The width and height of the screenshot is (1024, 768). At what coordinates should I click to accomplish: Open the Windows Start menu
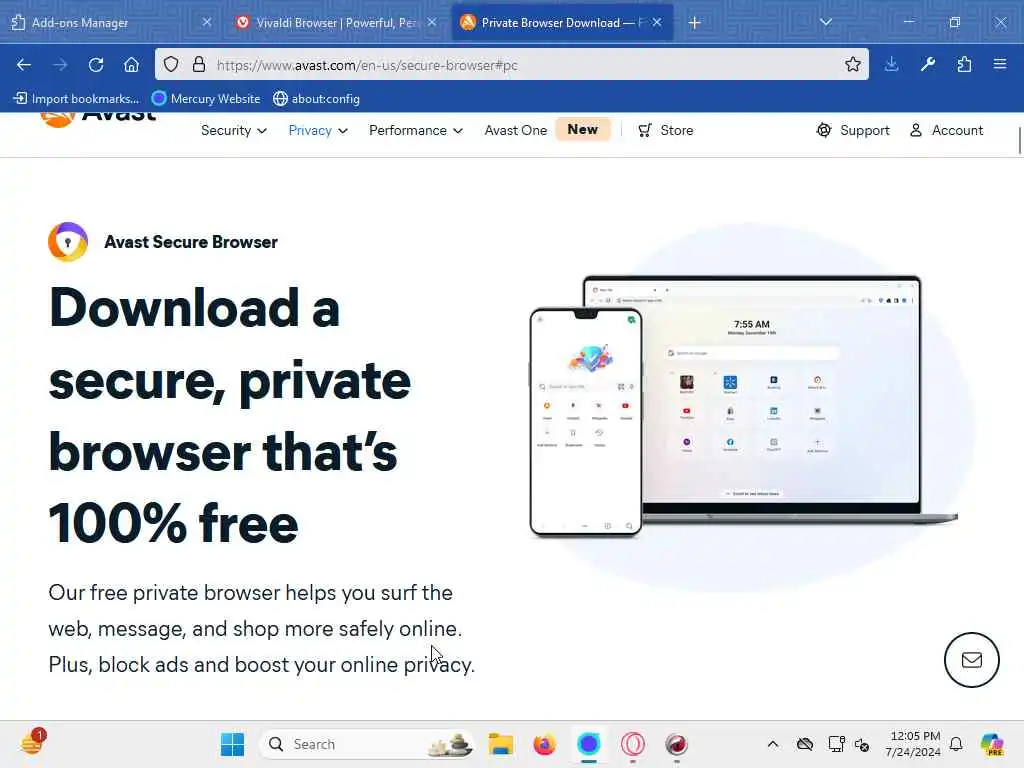pos(232,744)
